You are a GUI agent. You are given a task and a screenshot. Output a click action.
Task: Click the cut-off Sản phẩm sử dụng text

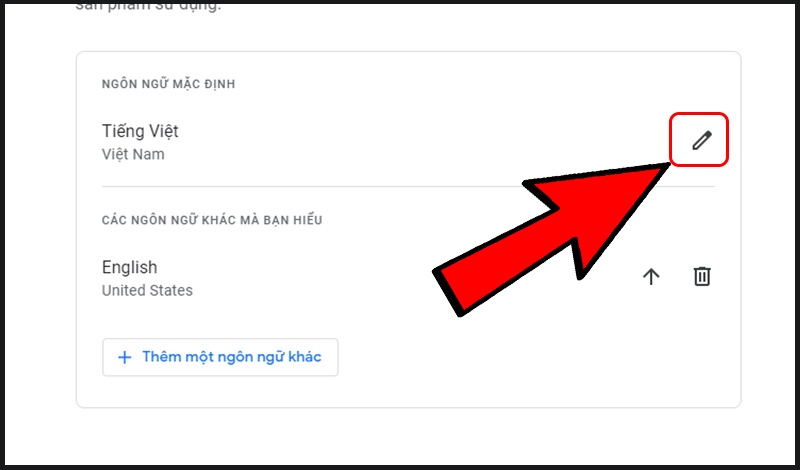pos(148,7)
